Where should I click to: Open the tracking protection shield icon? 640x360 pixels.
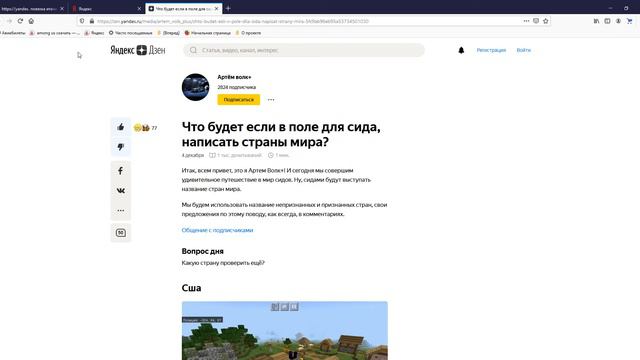coord(82,21)
